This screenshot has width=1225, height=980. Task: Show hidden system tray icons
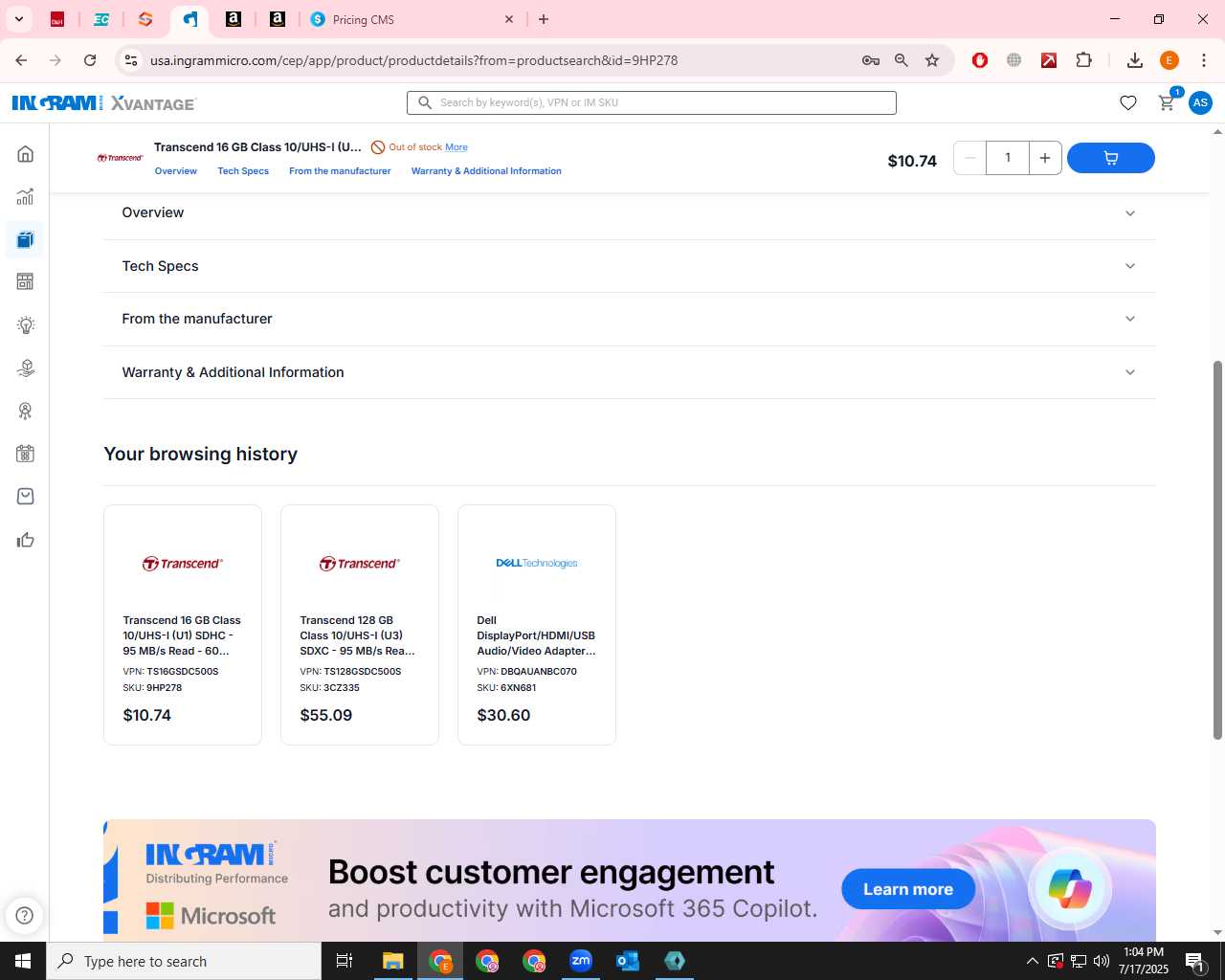(1032, 961)
